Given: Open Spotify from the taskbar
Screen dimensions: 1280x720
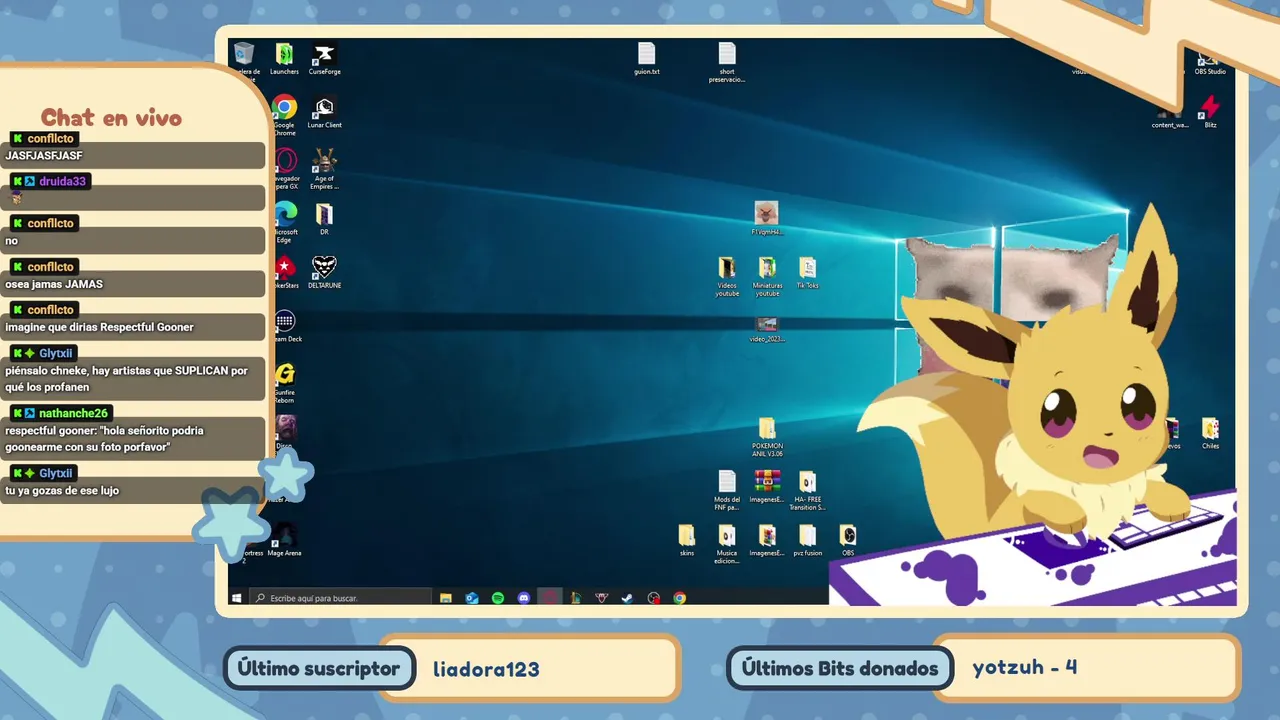Looking at the screenshot, I should pos(498,598).
